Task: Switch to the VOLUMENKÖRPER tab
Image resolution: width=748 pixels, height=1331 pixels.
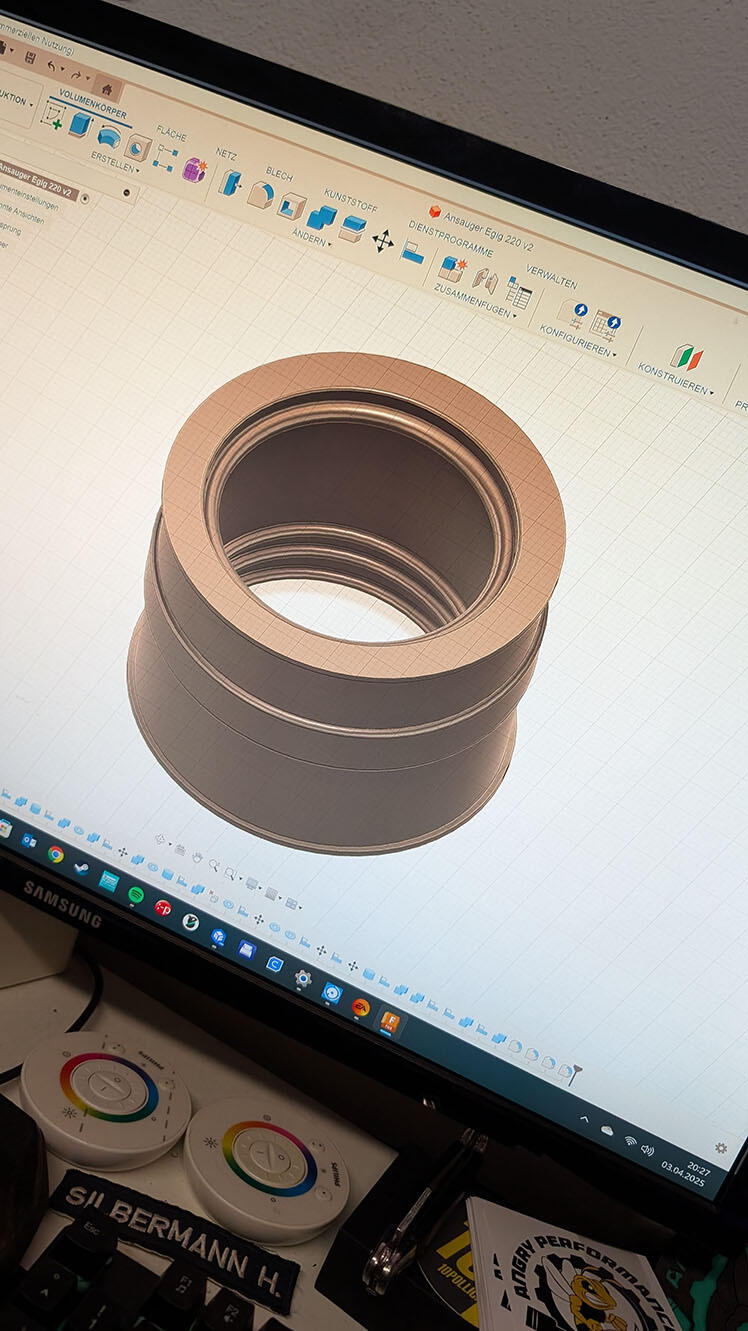Action: click(x=92, y=105)
